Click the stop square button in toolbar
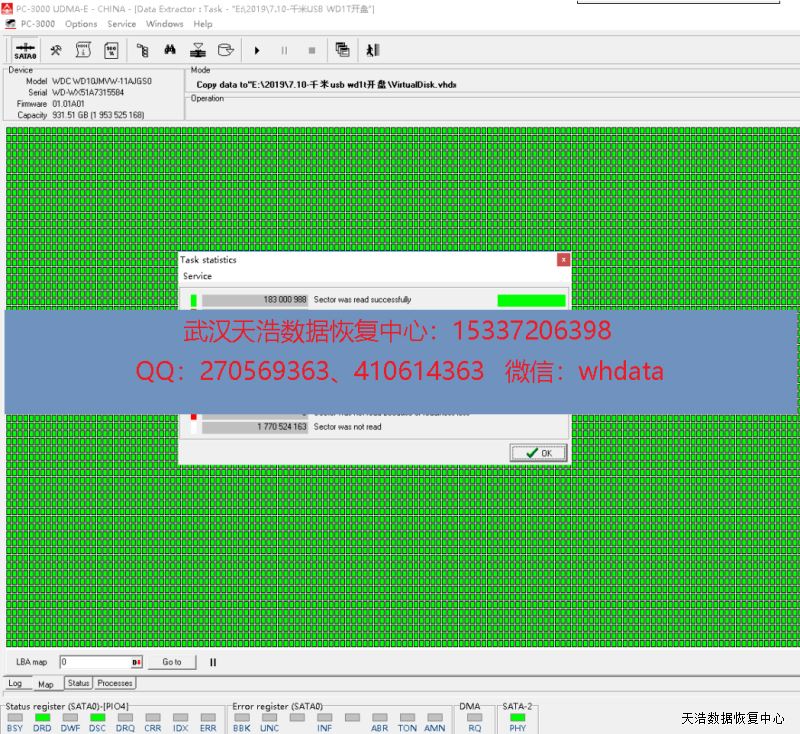Screen dimensions: 800x734 (312, 50)
